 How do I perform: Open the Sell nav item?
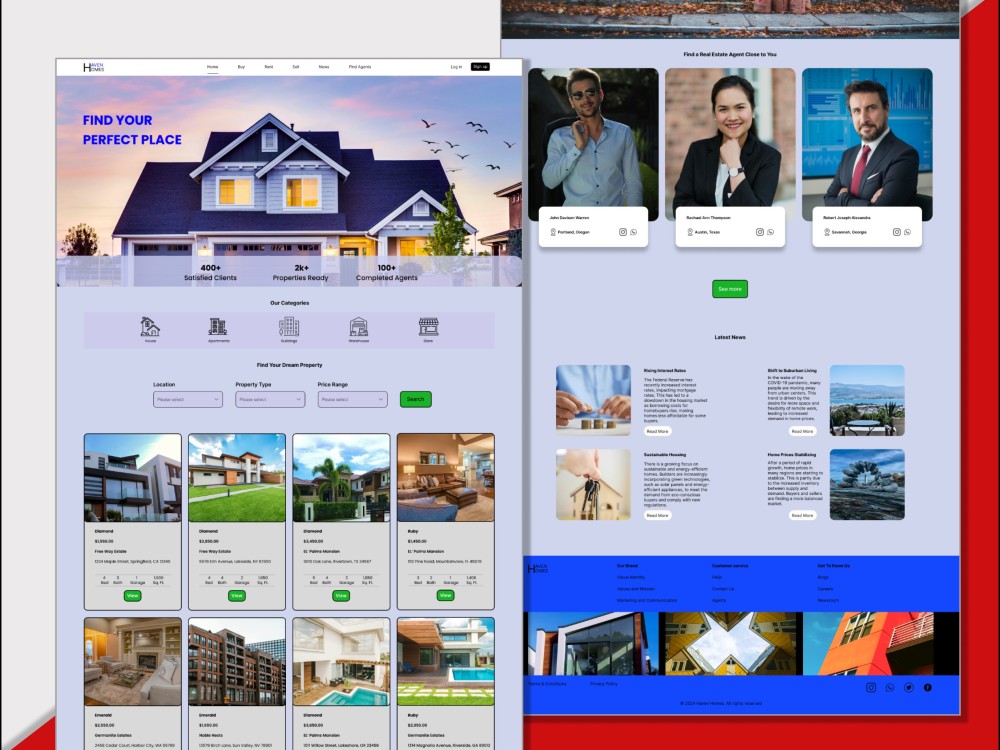click(295, 67)
